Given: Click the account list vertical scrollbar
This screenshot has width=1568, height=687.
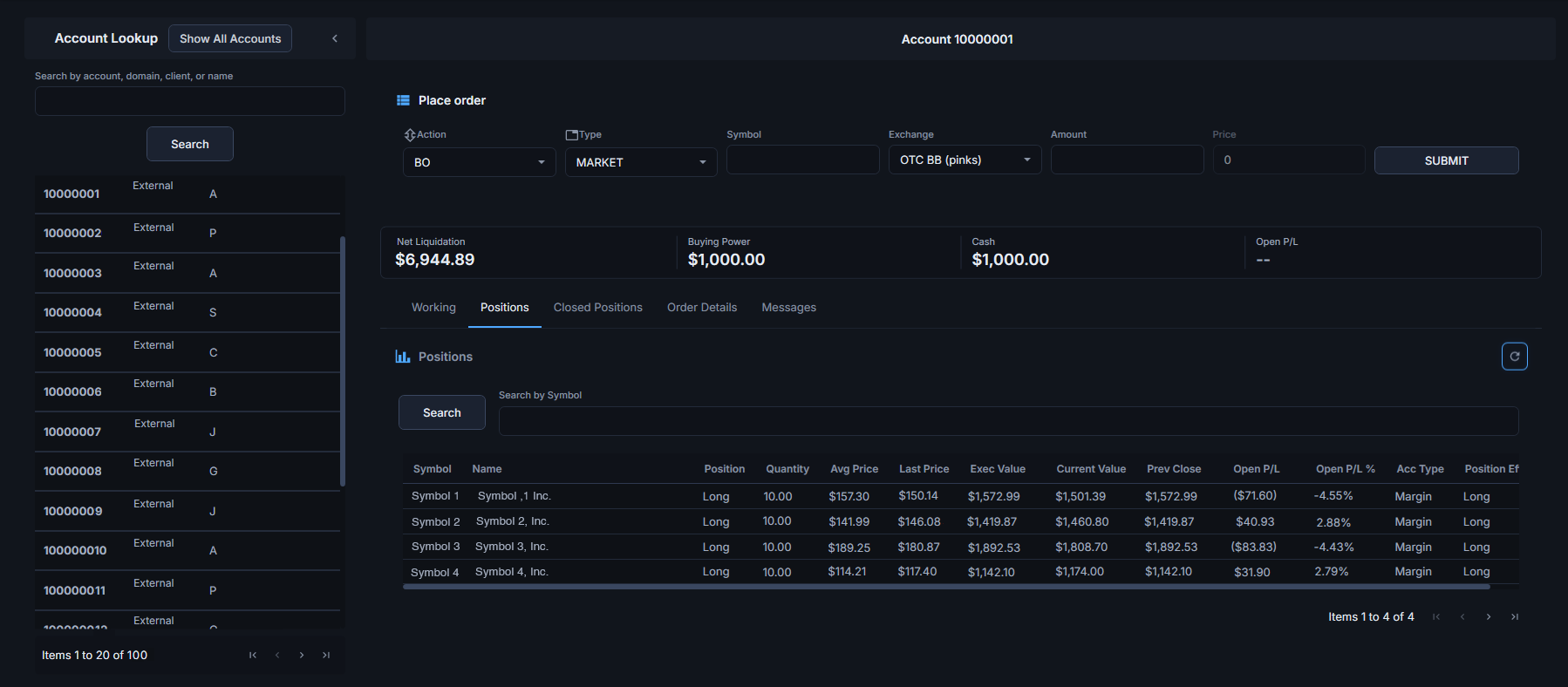Looking at the screenshot, I should (x=343, y=361).
